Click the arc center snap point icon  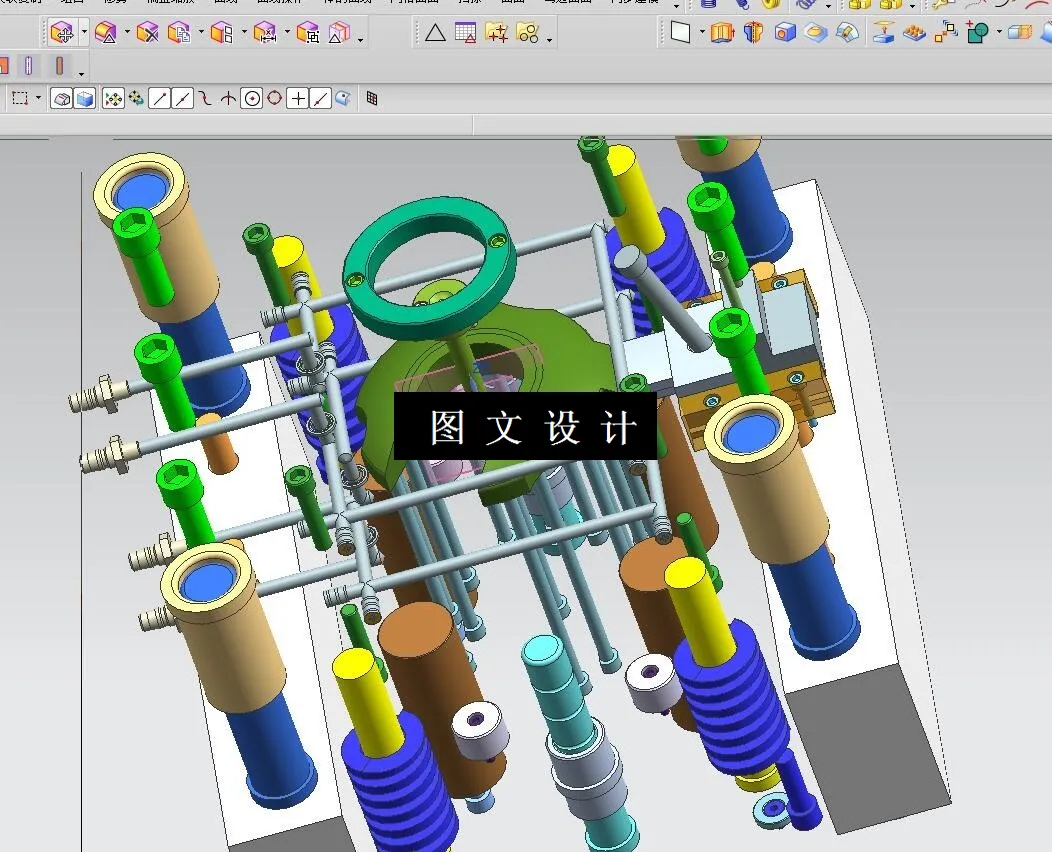point(251,98)
